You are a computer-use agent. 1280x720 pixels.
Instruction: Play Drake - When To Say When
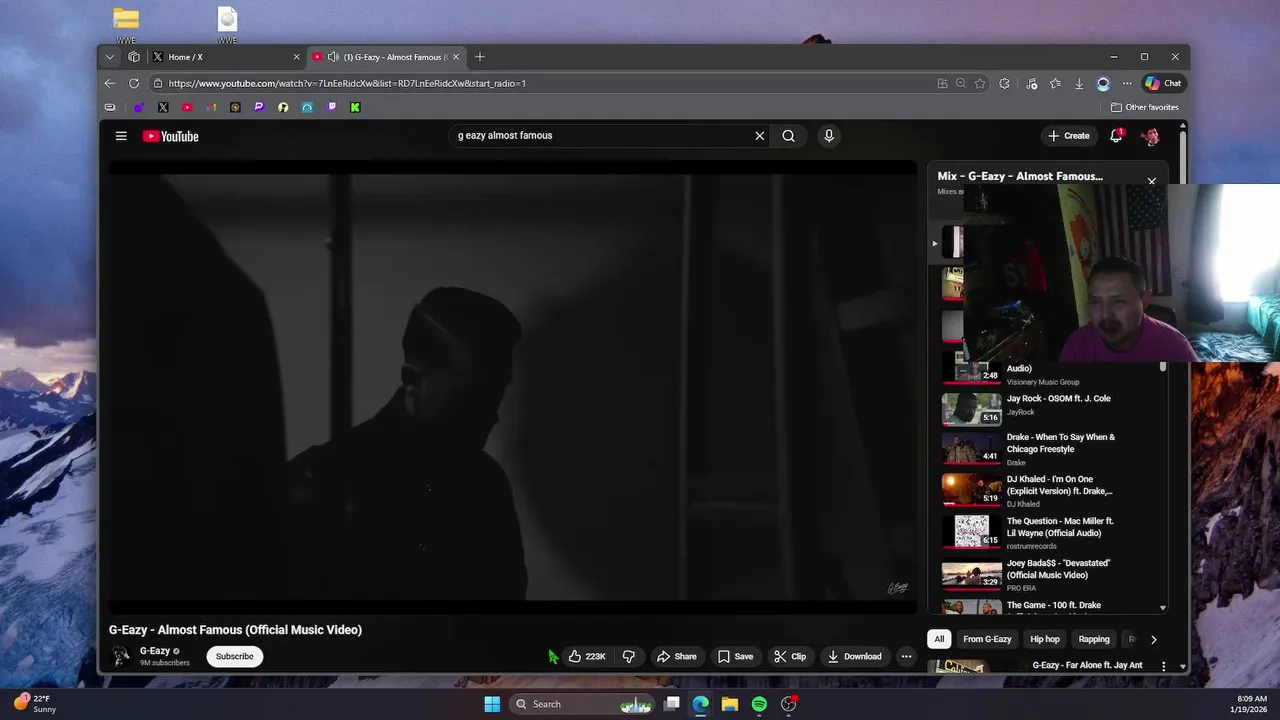point(1050,449)
